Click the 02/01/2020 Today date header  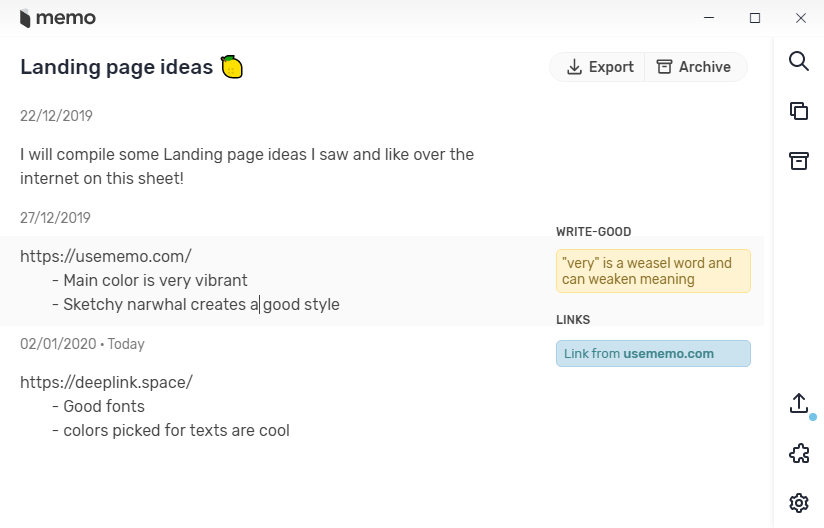(82, 344)
